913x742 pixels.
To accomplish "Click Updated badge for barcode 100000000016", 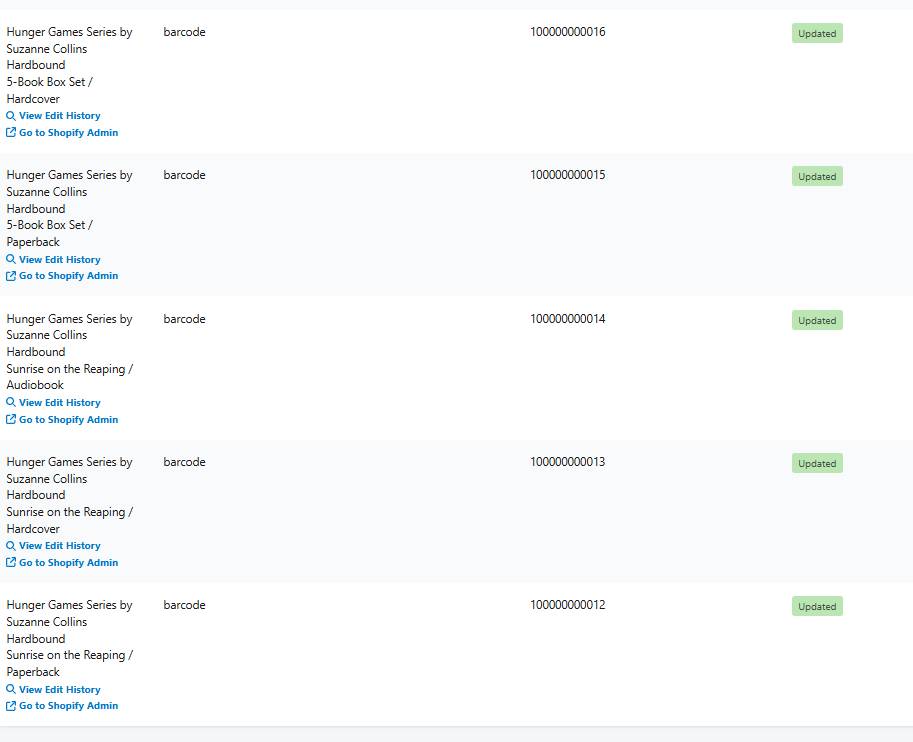I will point(817,33).
